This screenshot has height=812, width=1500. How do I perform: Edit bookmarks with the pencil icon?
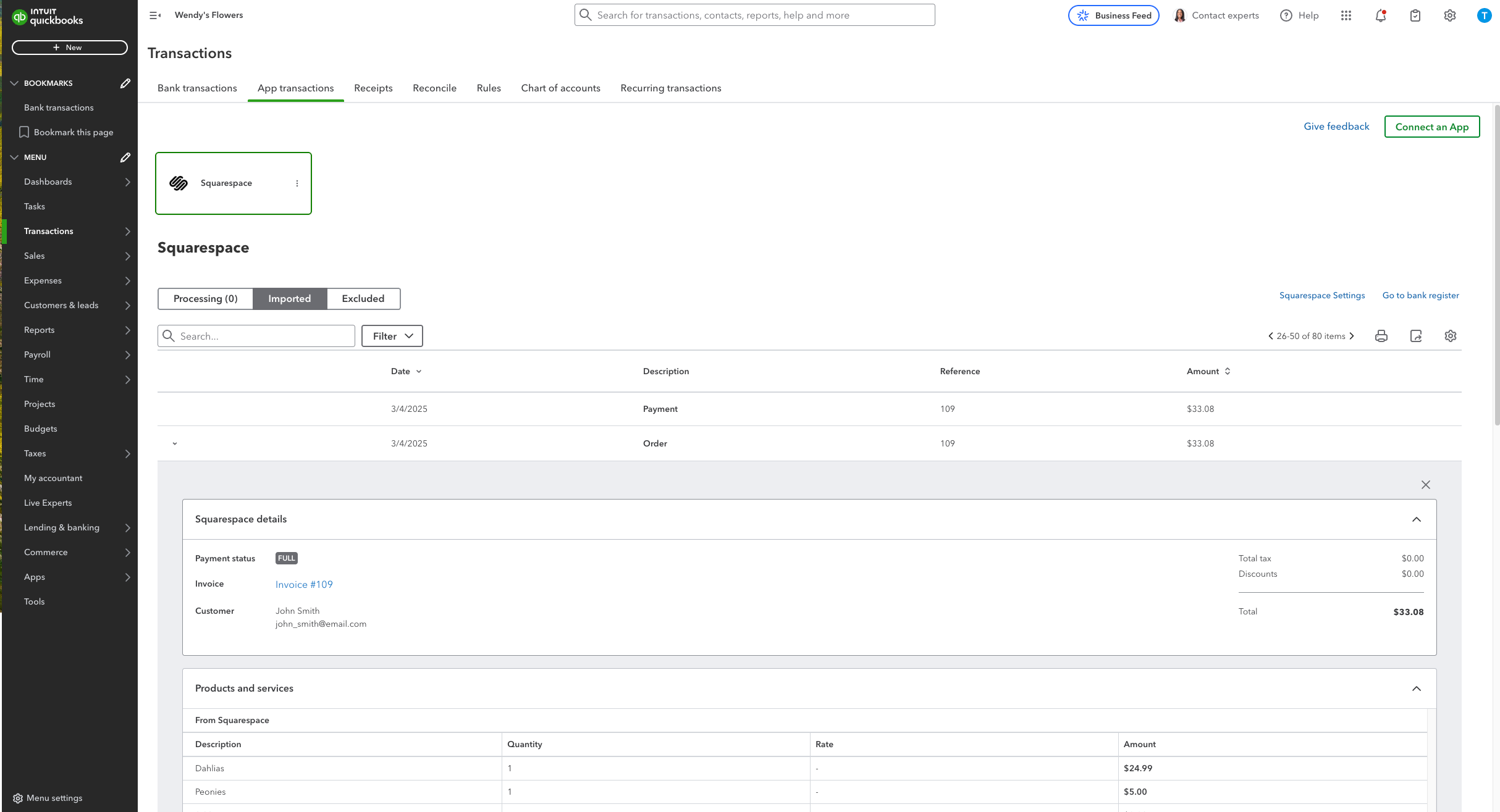click(125, 83)
